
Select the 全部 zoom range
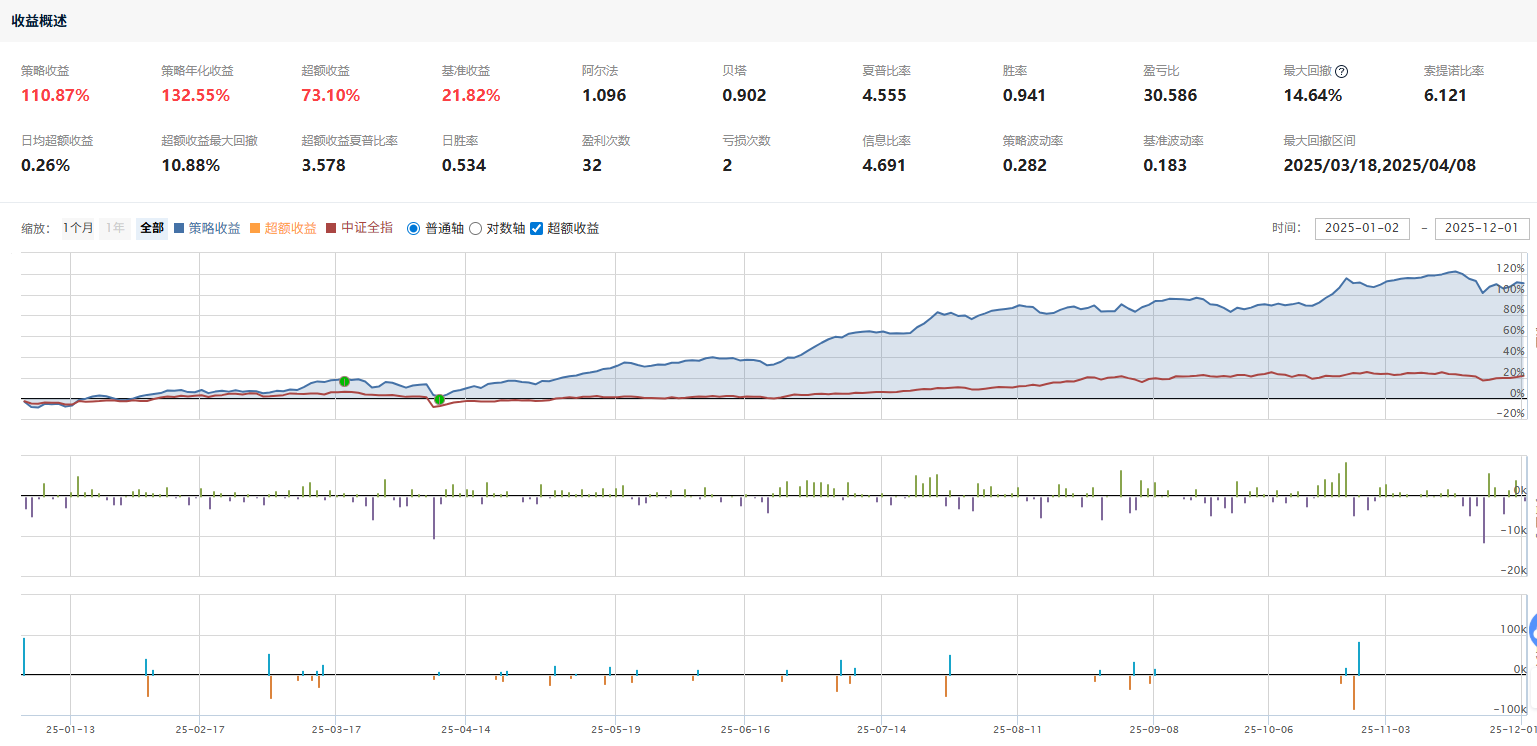coord(152,228)
